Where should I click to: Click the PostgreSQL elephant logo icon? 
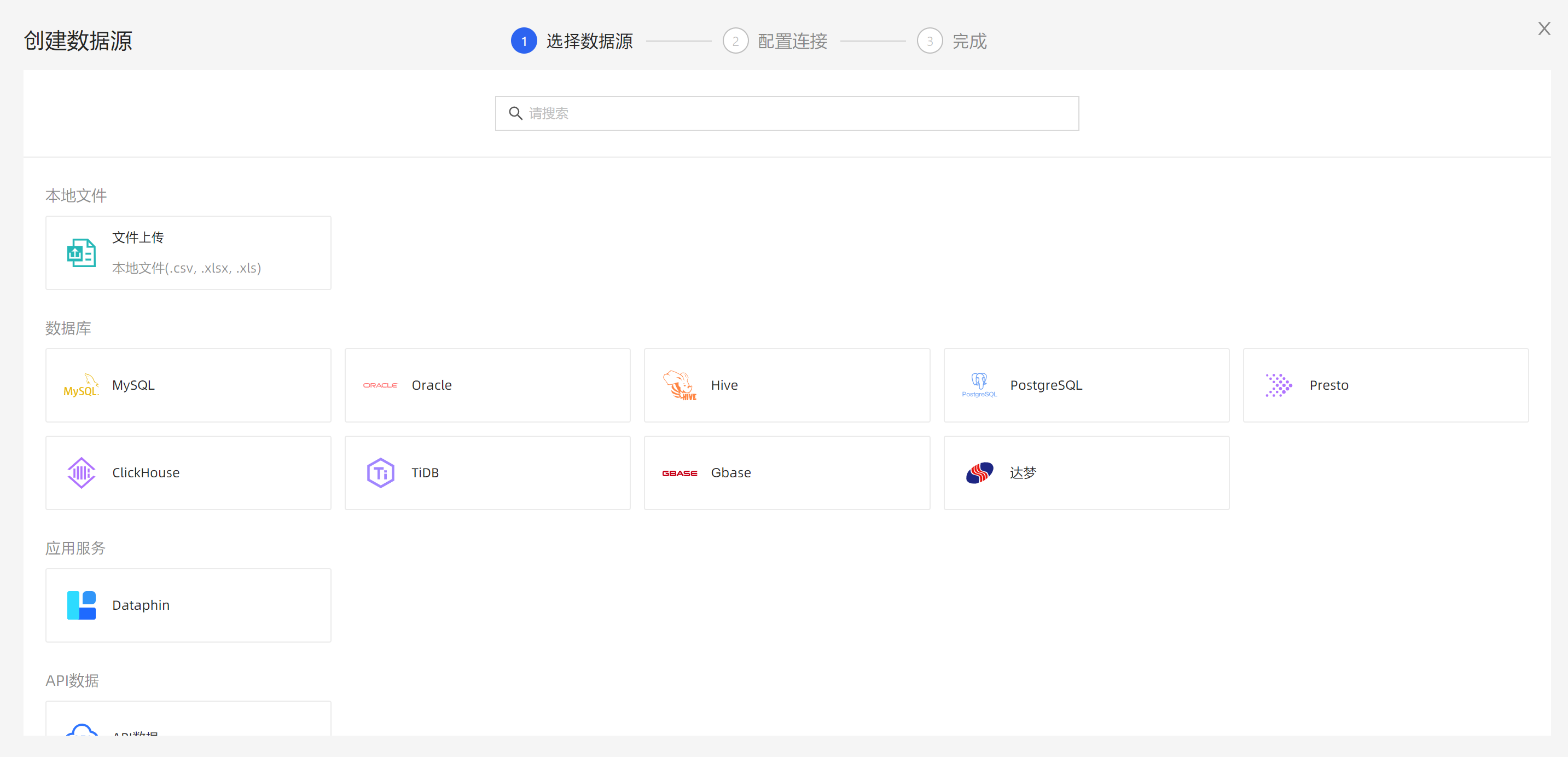[979, 385]
